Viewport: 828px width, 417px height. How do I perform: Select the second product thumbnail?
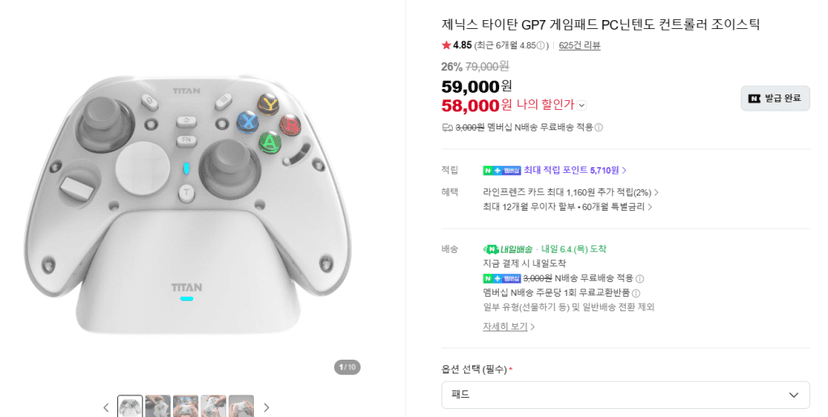click(x=158, y=406)
